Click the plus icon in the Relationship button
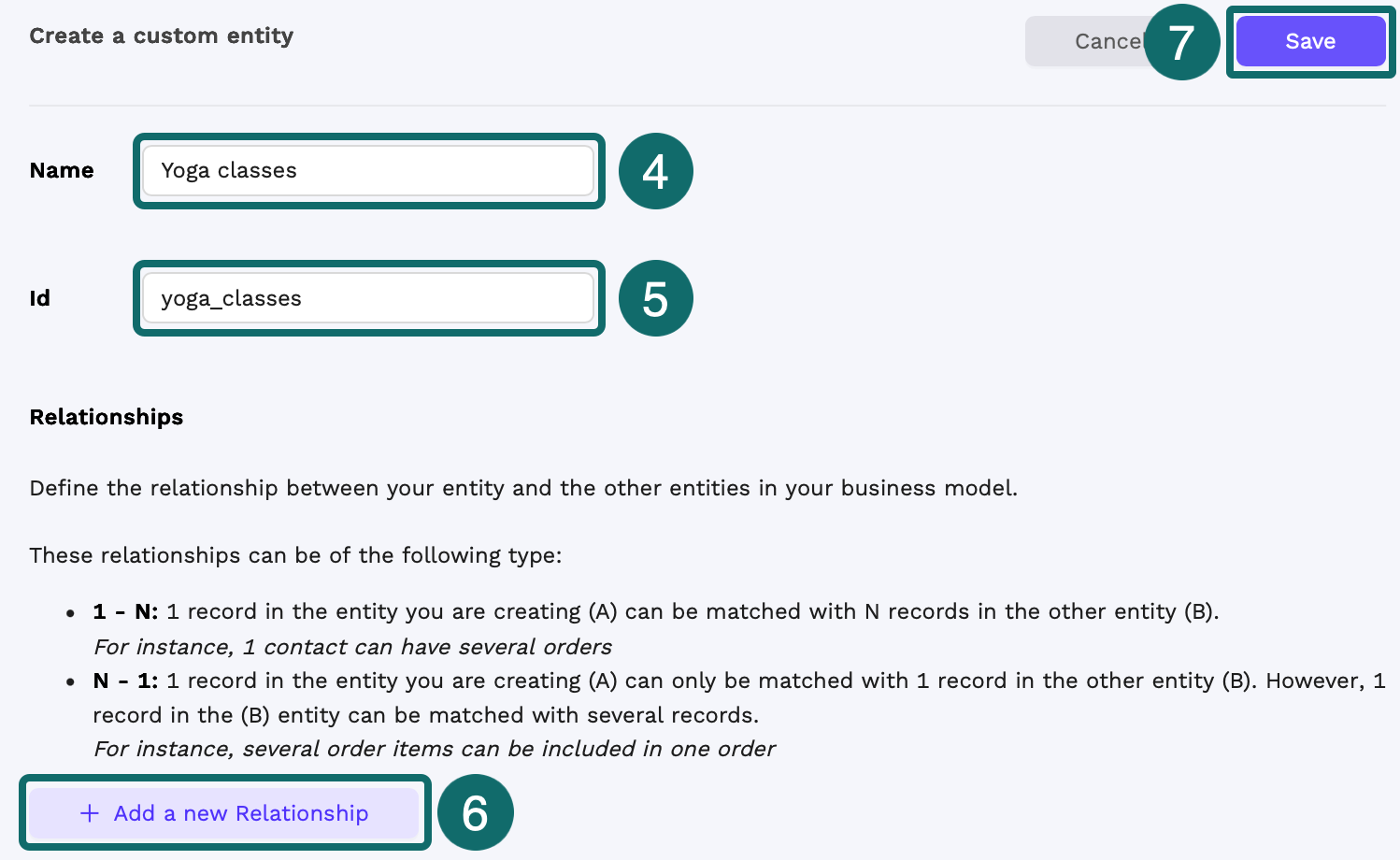 click(x=89, y=812)
